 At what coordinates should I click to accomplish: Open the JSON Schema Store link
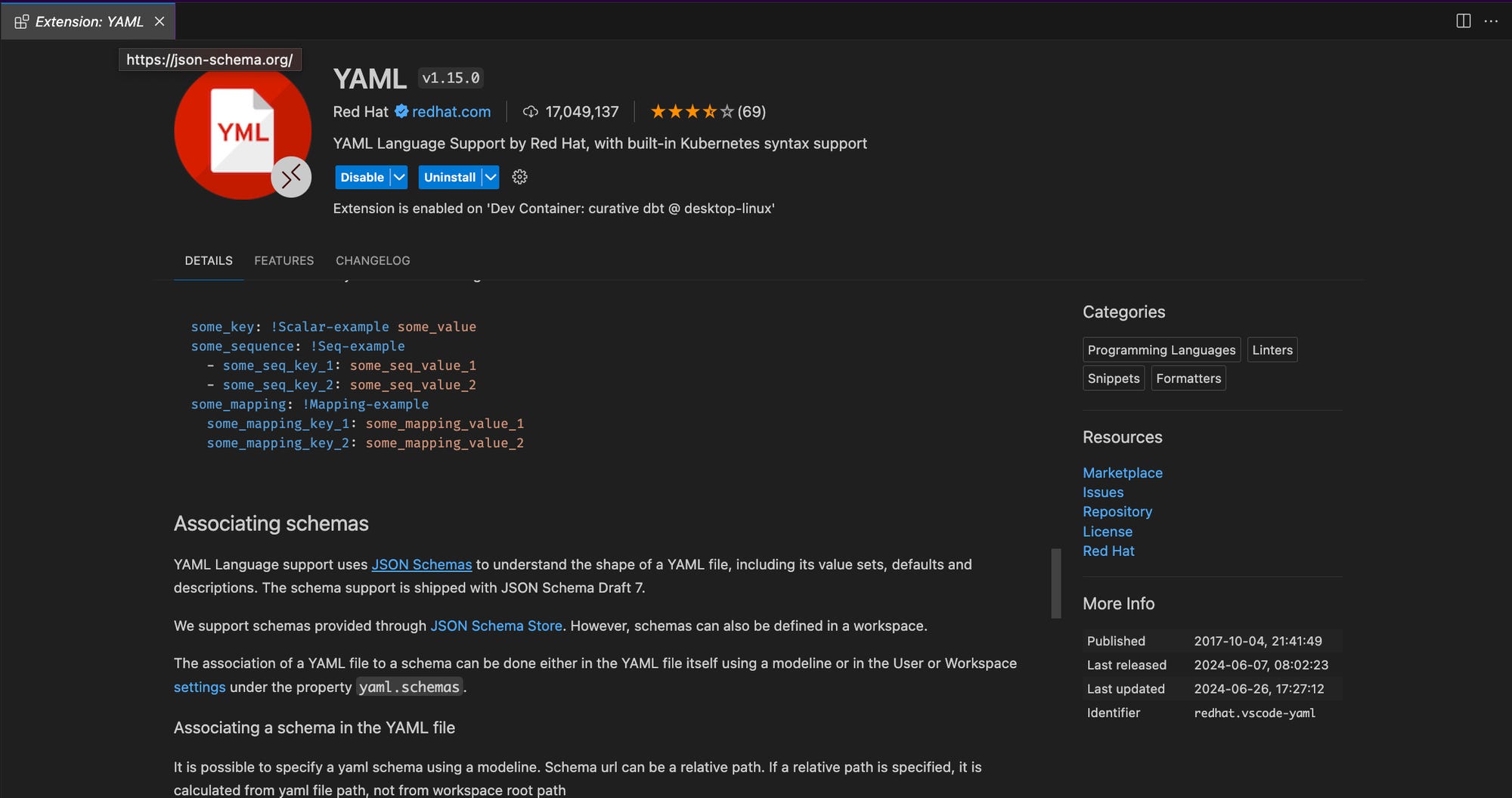pyautogui.click(x=496, y=626)
